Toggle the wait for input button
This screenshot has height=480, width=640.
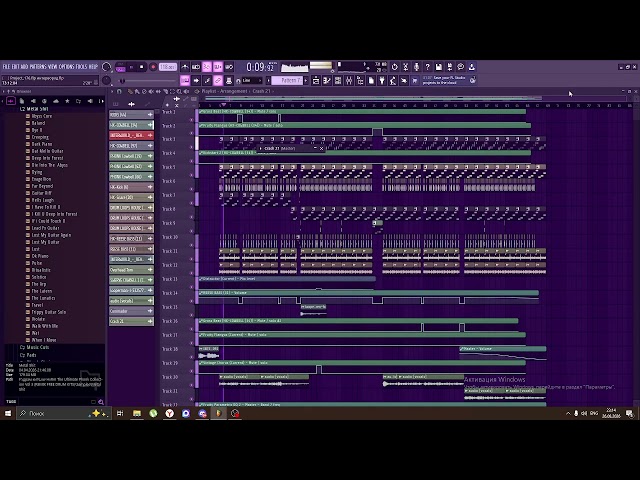196,67
